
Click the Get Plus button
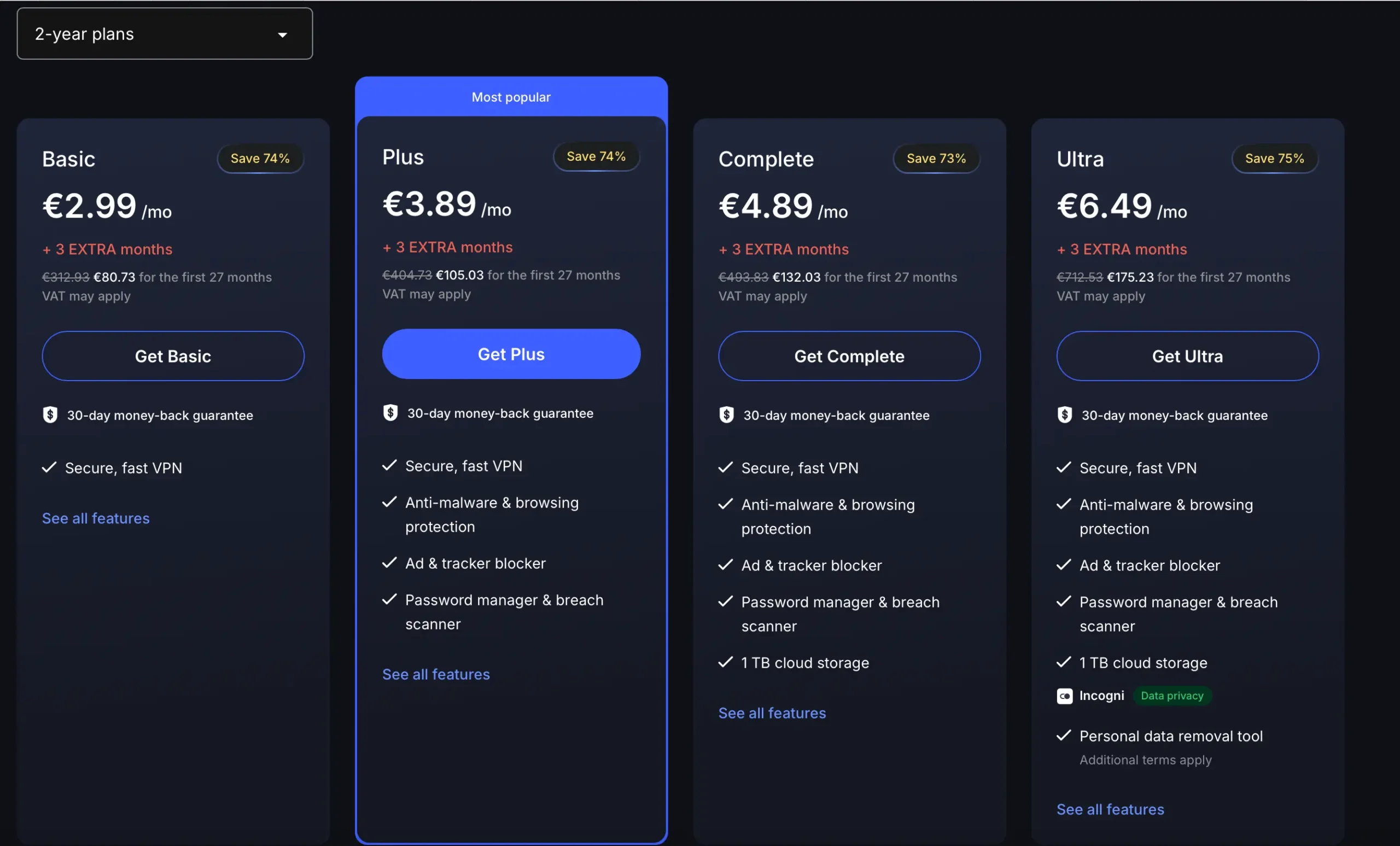point(510,353)
